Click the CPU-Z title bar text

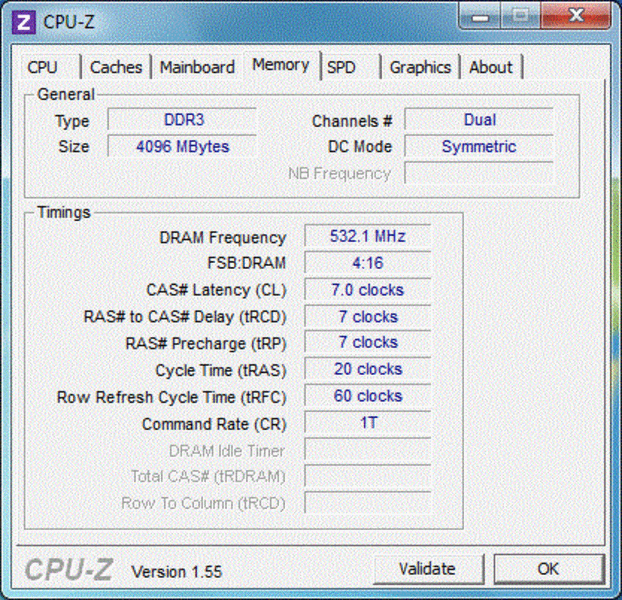(x=69, y=22)
